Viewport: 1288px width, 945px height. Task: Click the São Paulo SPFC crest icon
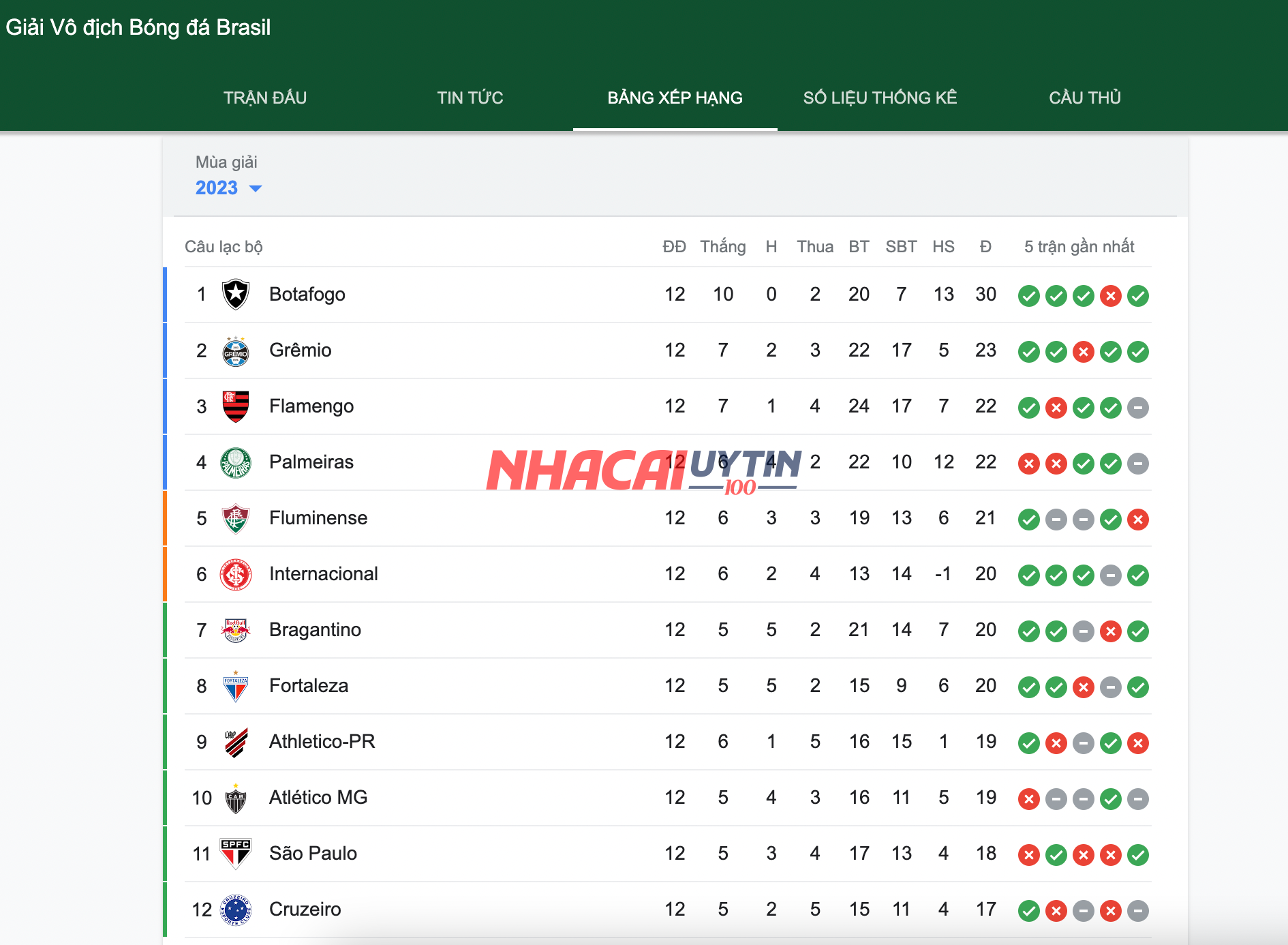(236, 854)
